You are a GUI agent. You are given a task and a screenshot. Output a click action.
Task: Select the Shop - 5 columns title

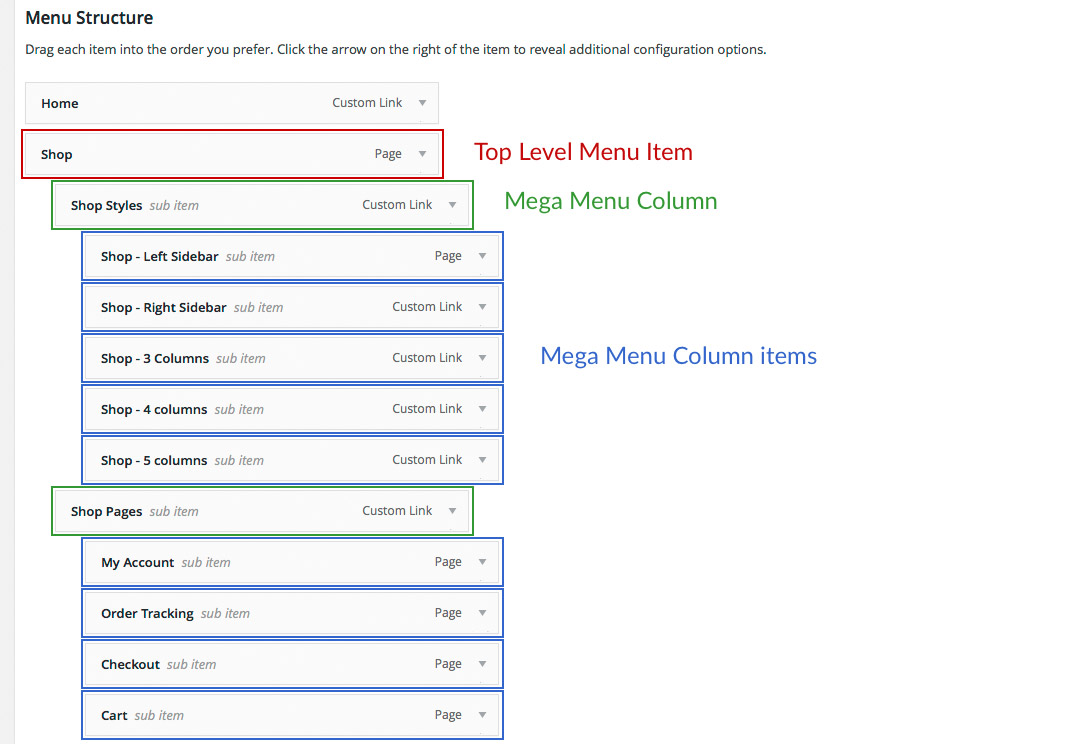(x=154, y=460)
